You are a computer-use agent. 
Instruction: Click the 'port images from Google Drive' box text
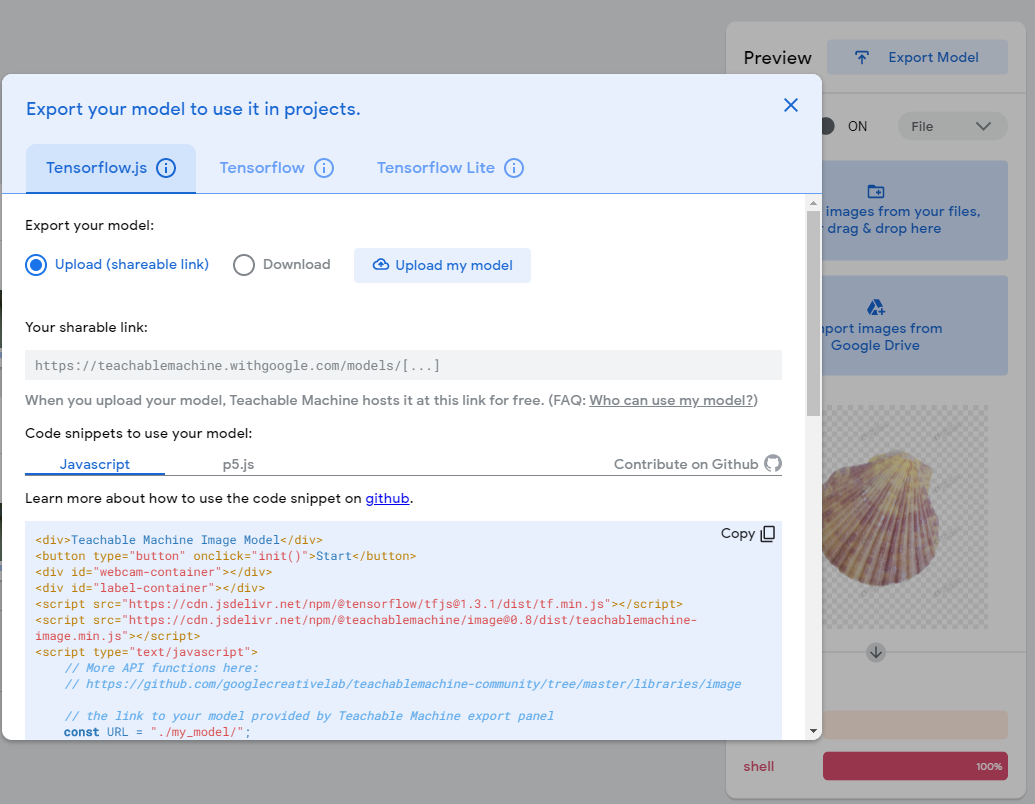coord(883,337)
